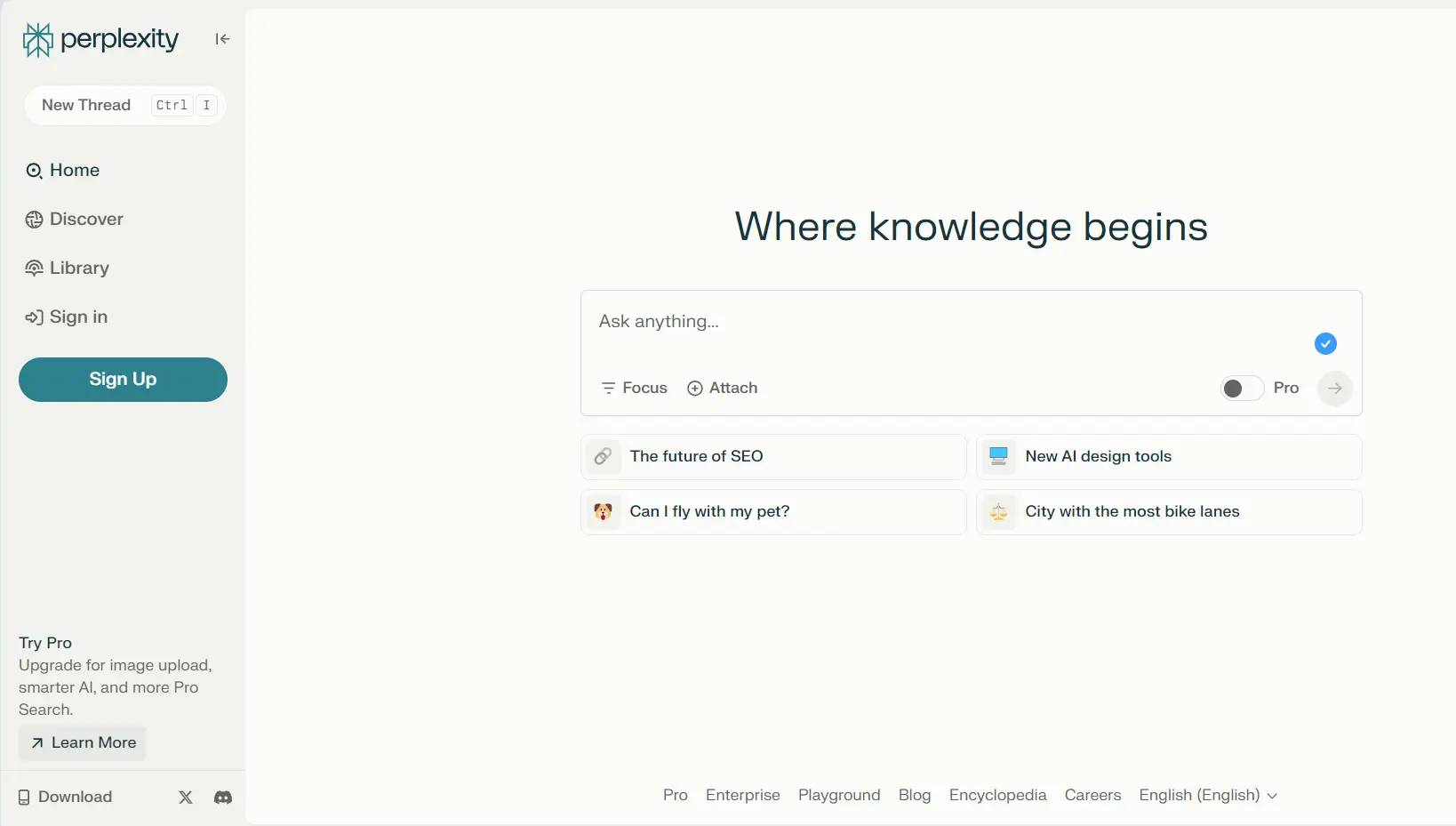Click the Where knowledge begins heading
Image resolution: width=1456 pixels, height=826 pixels.
click(x=971, y=228)
